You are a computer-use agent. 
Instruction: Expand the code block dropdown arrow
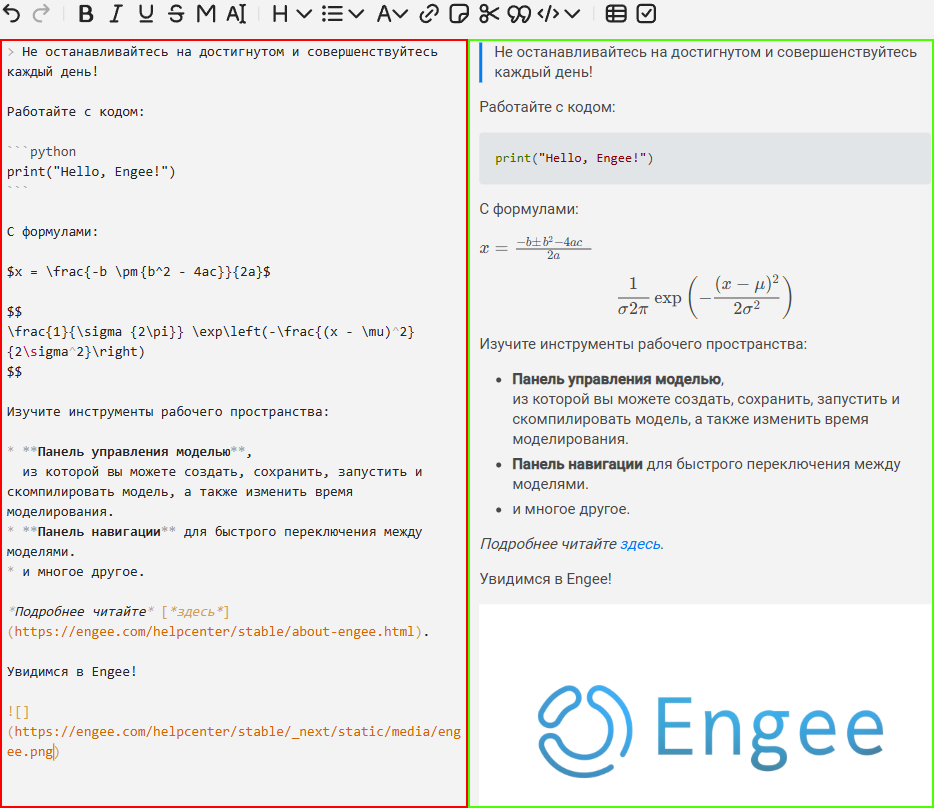(x=572, y=13)
